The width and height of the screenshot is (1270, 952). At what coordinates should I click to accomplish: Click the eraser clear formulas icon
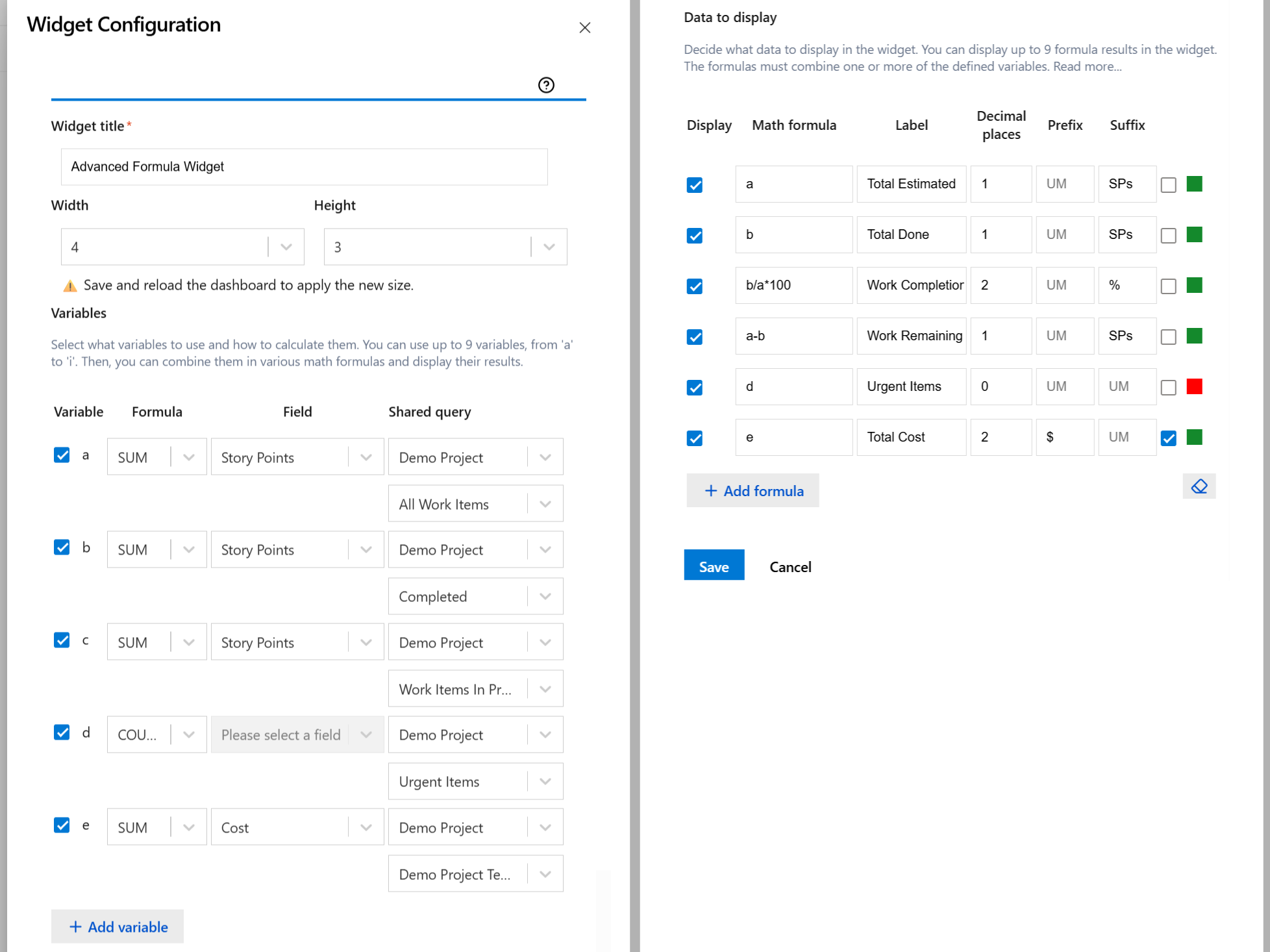pos(1199,486)
